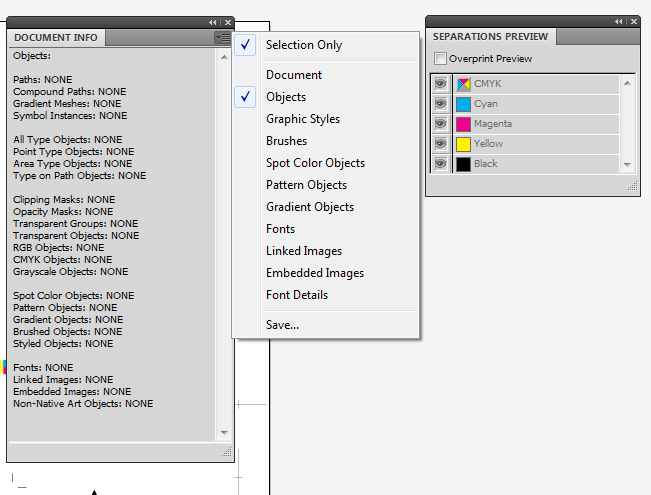Click the 'Fonts: NONE' line
This screenshot has height=495, width=651.
point(43,368)
